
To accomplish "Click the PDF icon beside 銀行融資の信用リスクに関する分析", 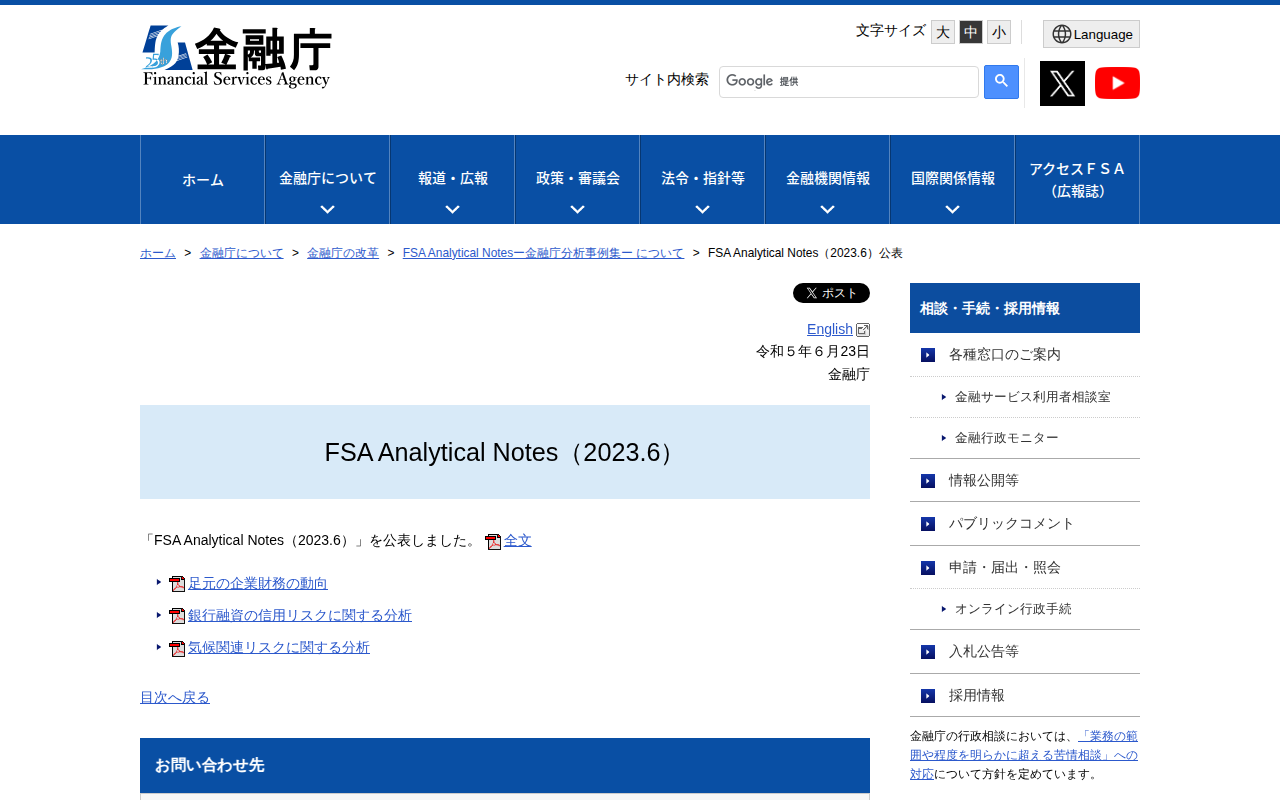I will click(177, 616).
